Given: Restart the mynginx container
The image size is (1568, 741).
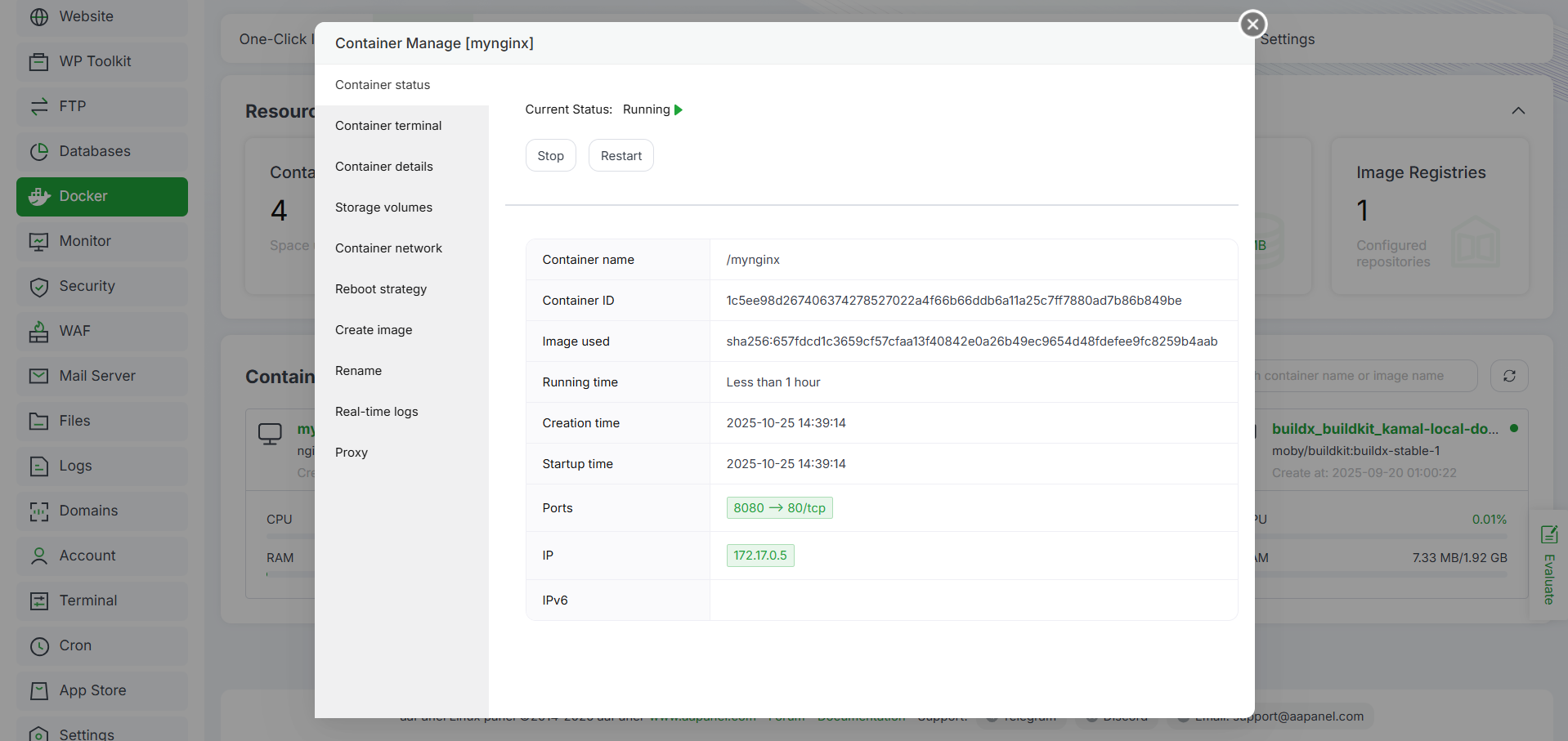Looking at the screenshot, I should 620,155.
